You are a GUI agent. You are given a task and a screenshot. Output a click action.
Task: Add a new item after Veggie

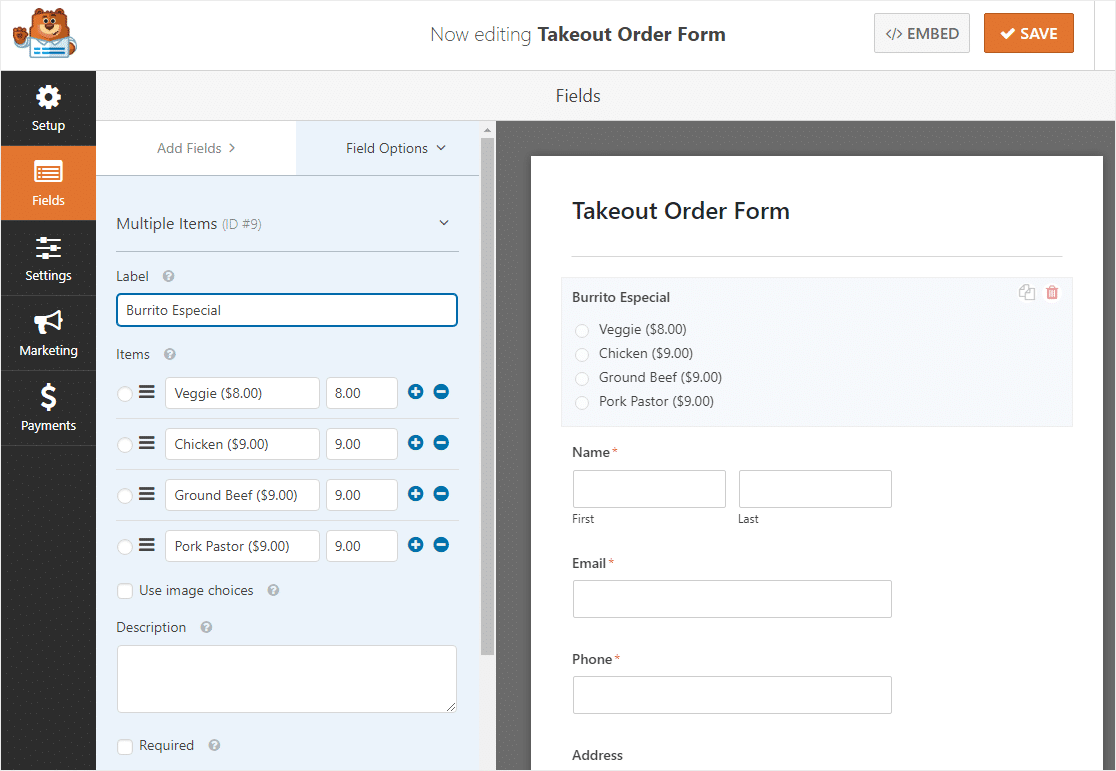click(416, 392)
